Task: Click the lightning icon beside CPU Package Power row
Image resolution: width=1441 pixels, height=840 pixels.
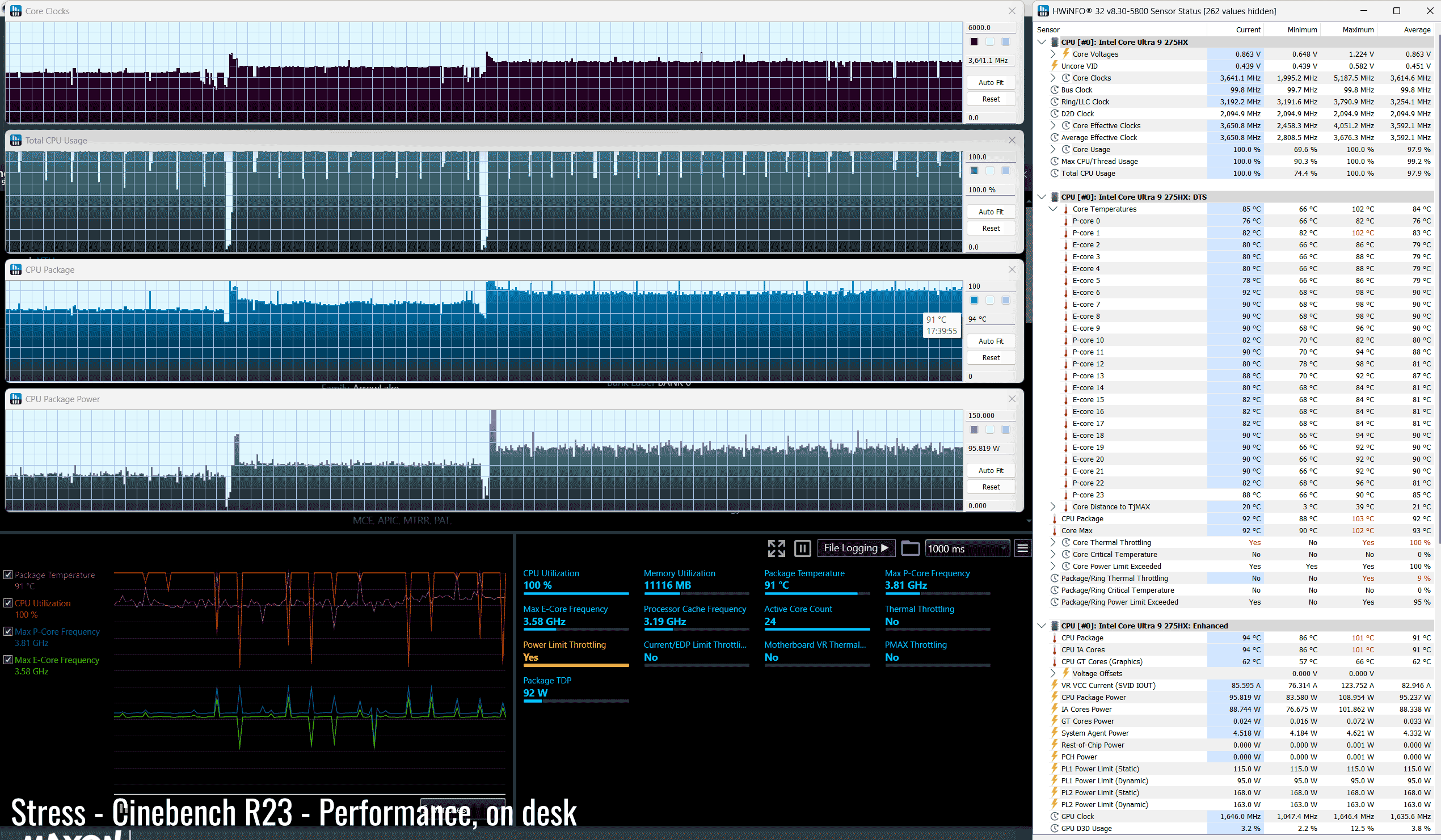Action: click(x=1055, y=697)
